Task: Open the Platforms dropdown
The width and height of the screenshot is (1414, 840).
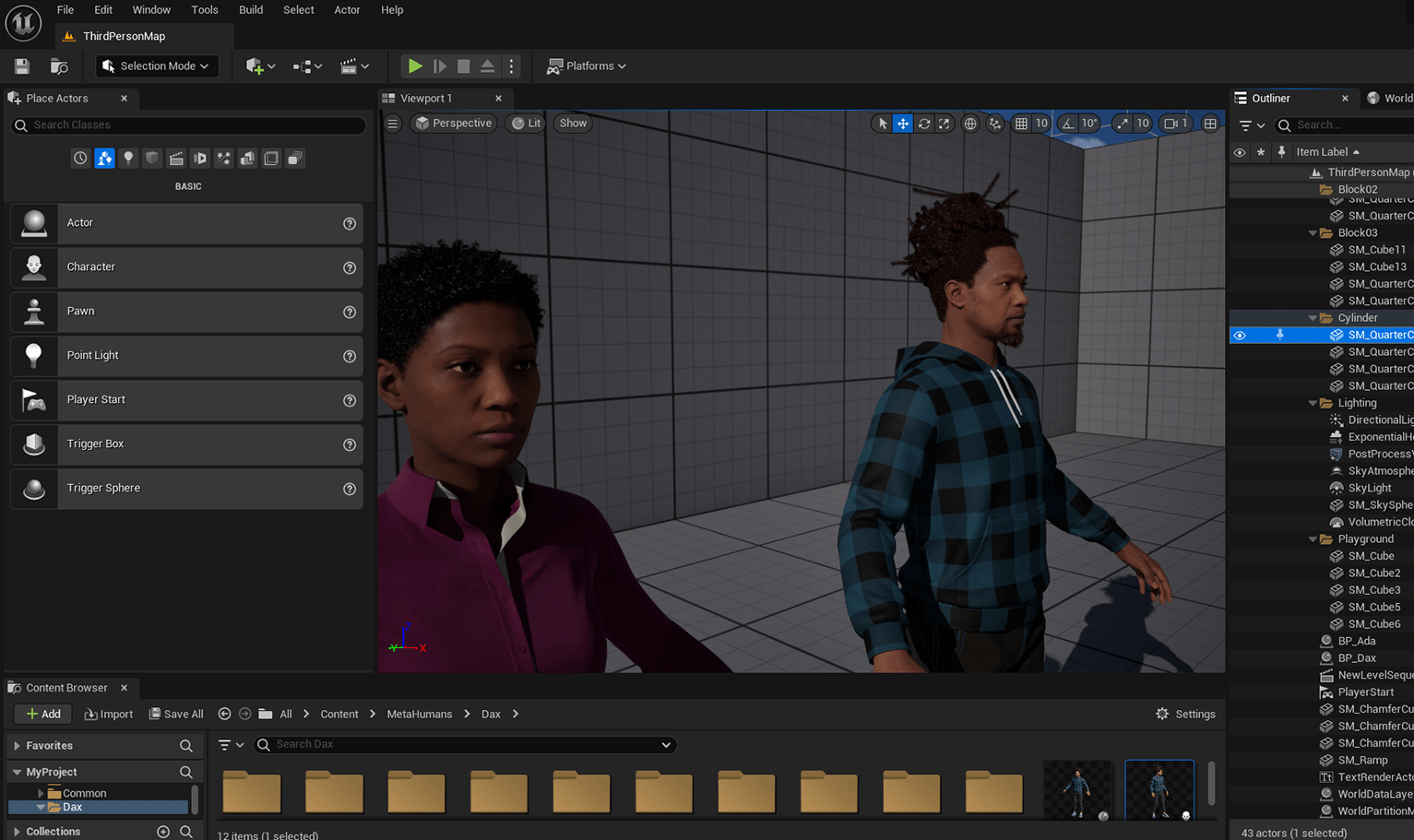Action: click(x=587, y=66)
